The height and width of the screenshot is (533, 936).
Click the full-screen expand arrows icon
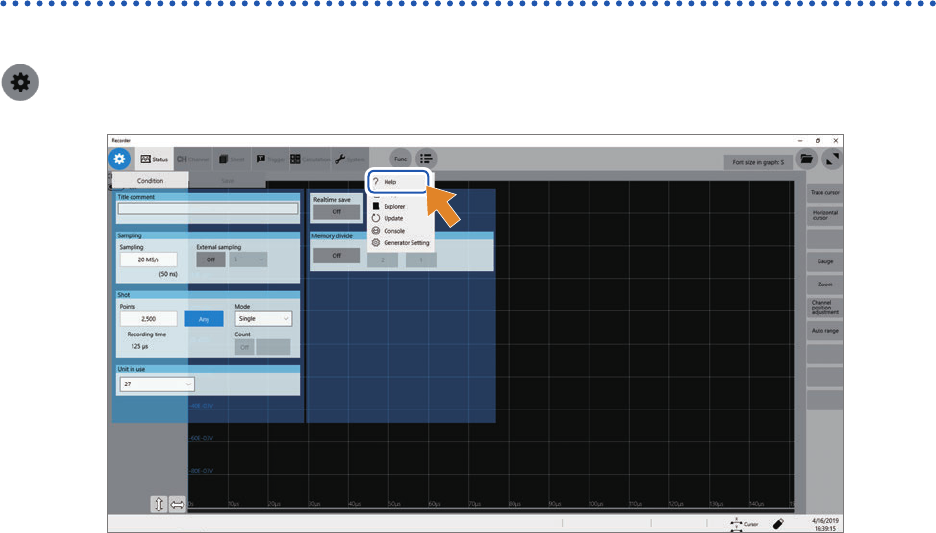832,159
